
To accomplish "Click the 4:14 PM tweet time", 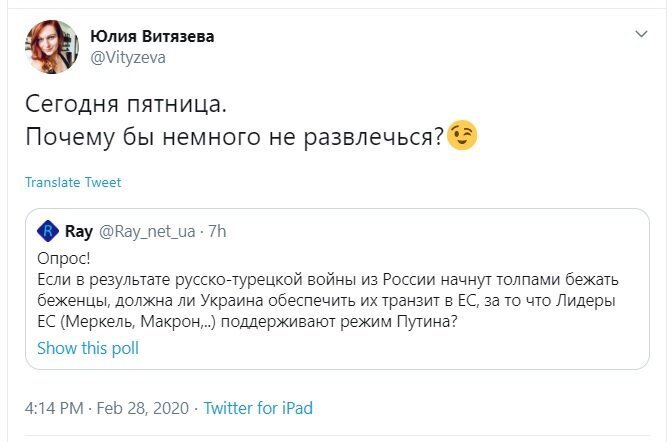I will click(54, 408).
